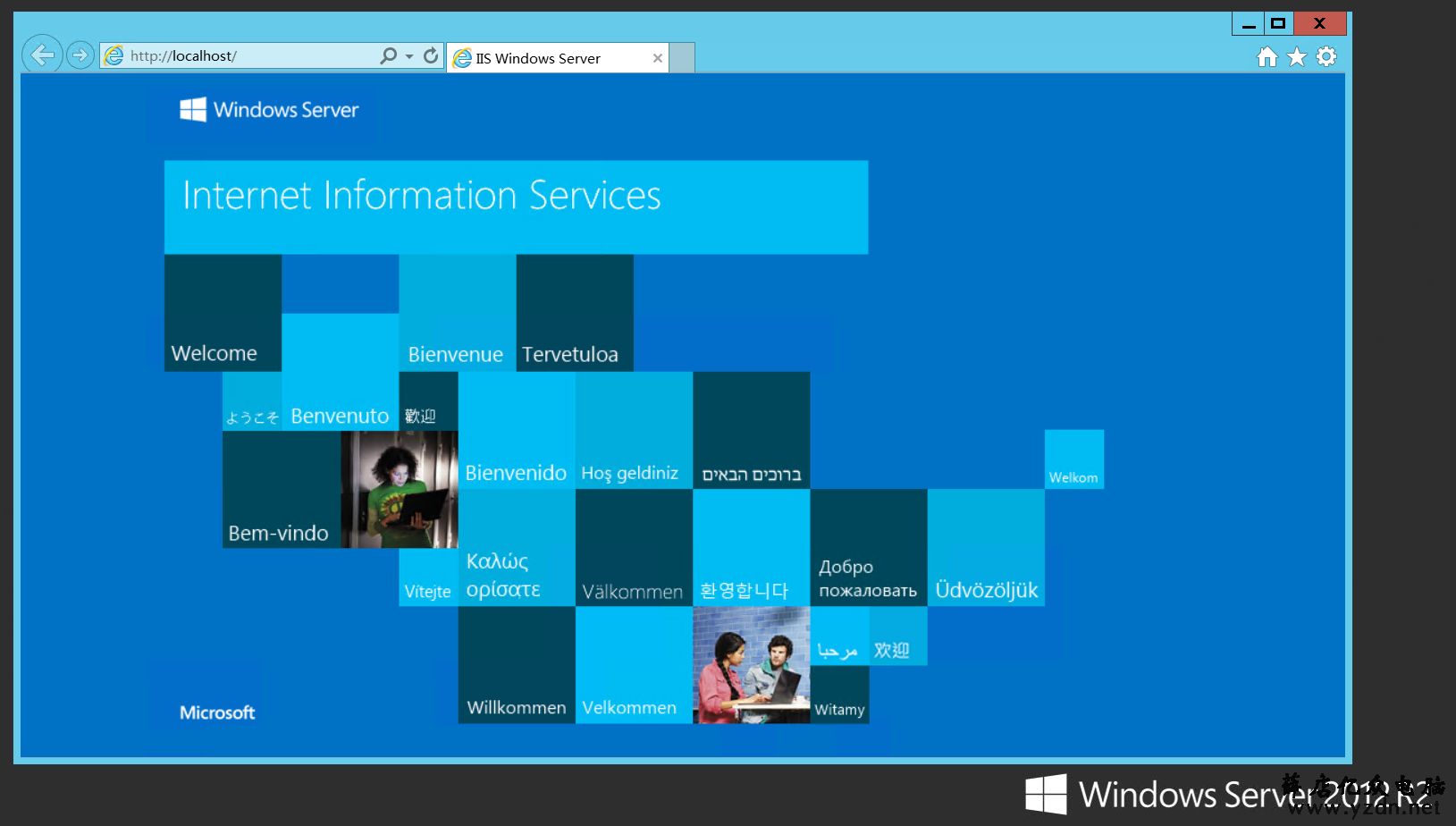The image size is (1456, 826).
Task: Click the browser Forward arrow button
Action: click(80, 55)
